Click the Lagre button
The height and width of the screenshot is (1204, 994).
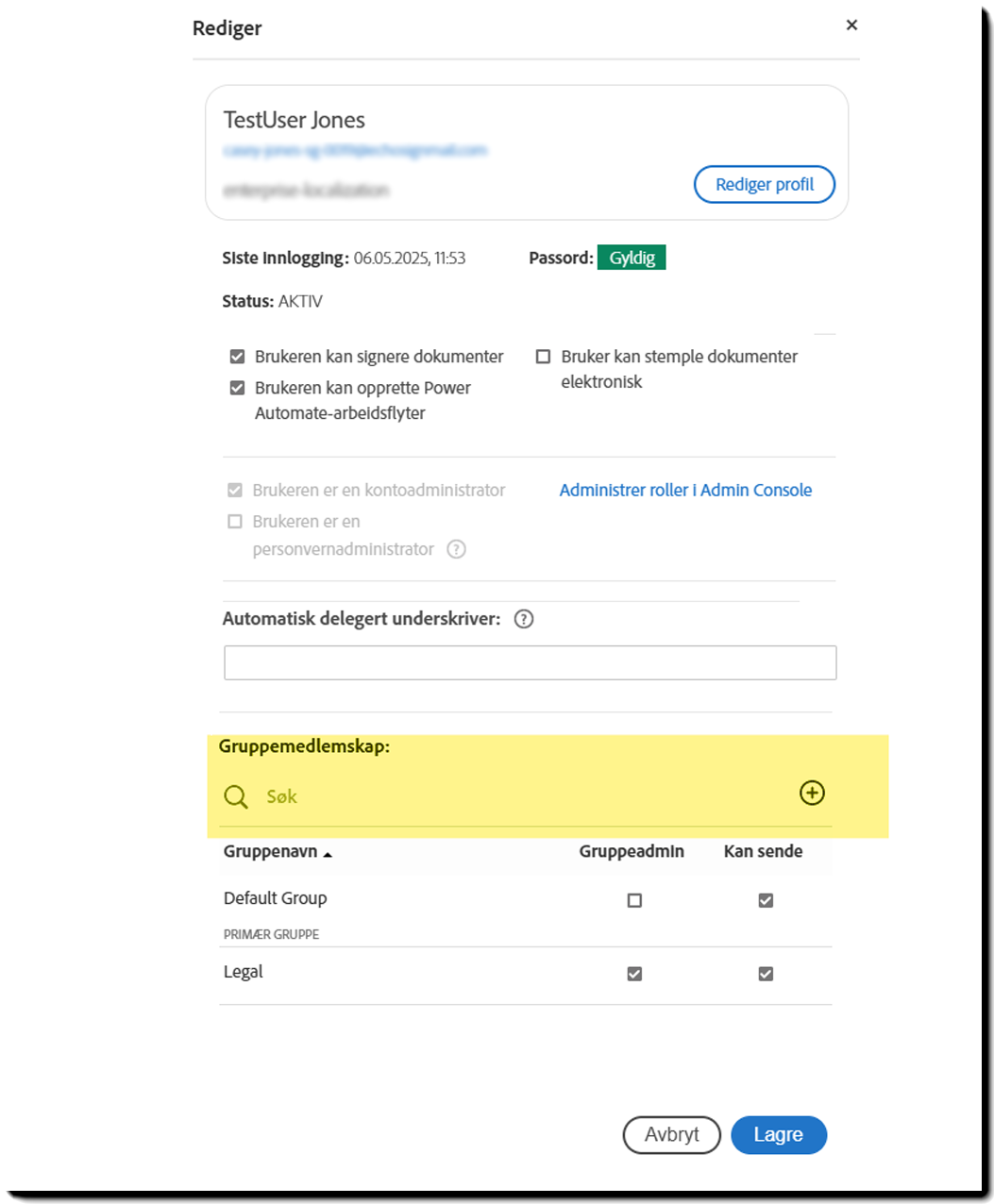(779, 1135)
